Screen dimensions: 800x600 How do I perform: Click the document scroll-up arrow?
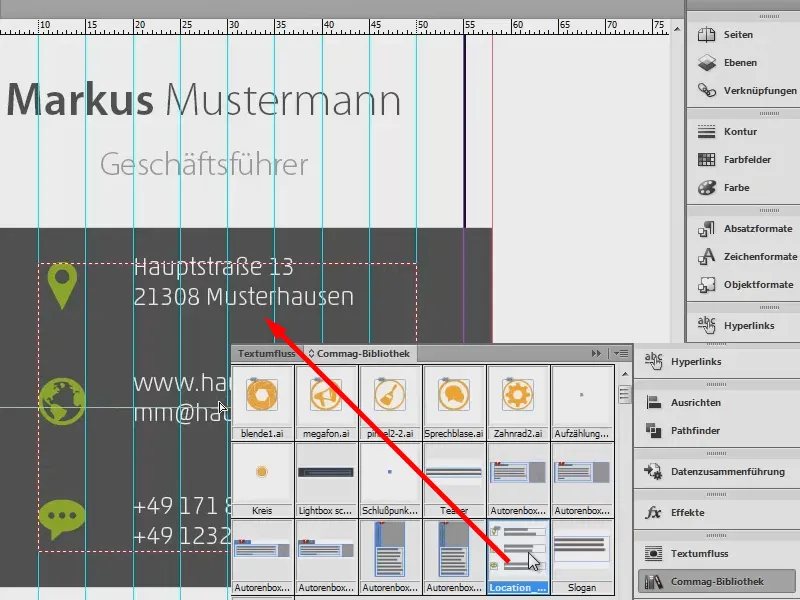[677, 29]
